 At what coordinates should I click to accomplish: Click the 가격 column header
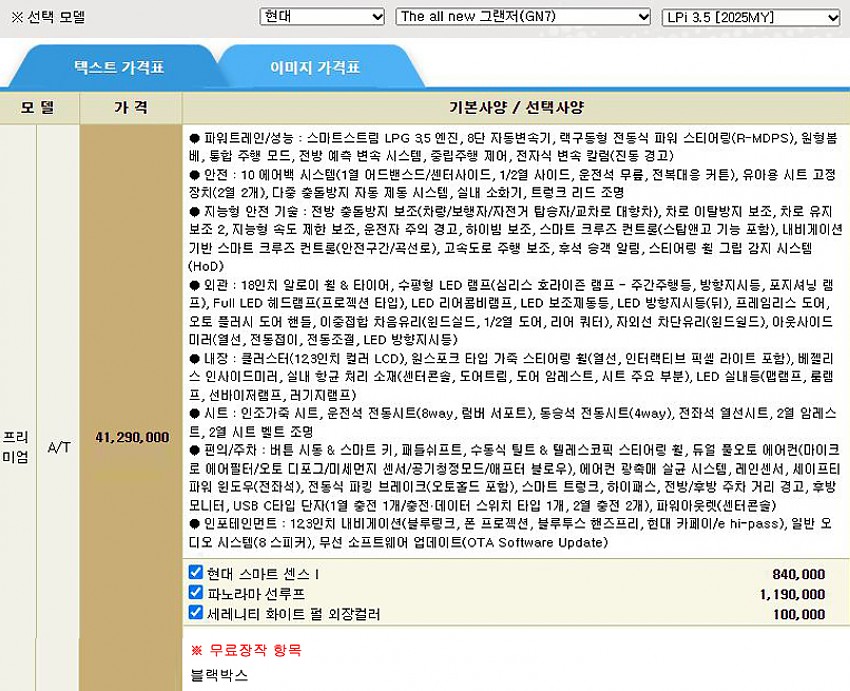131,107
